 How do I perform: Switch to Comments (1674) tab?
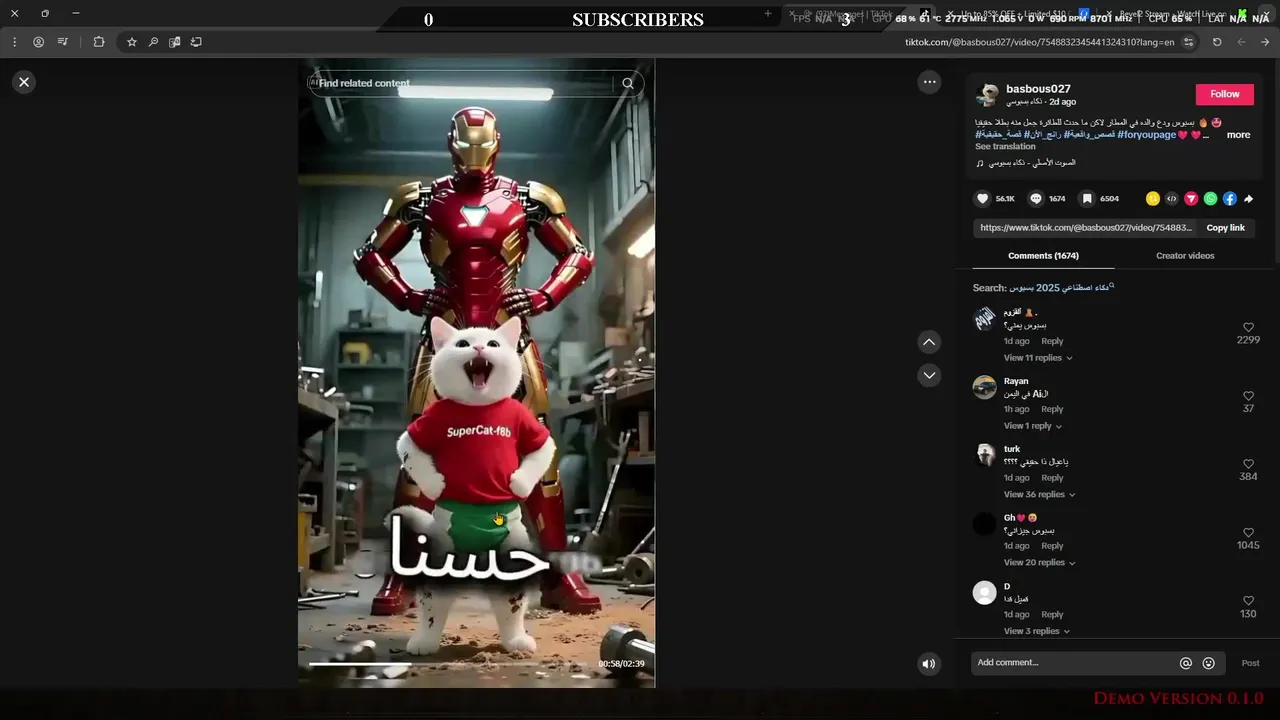point(1043,256)
